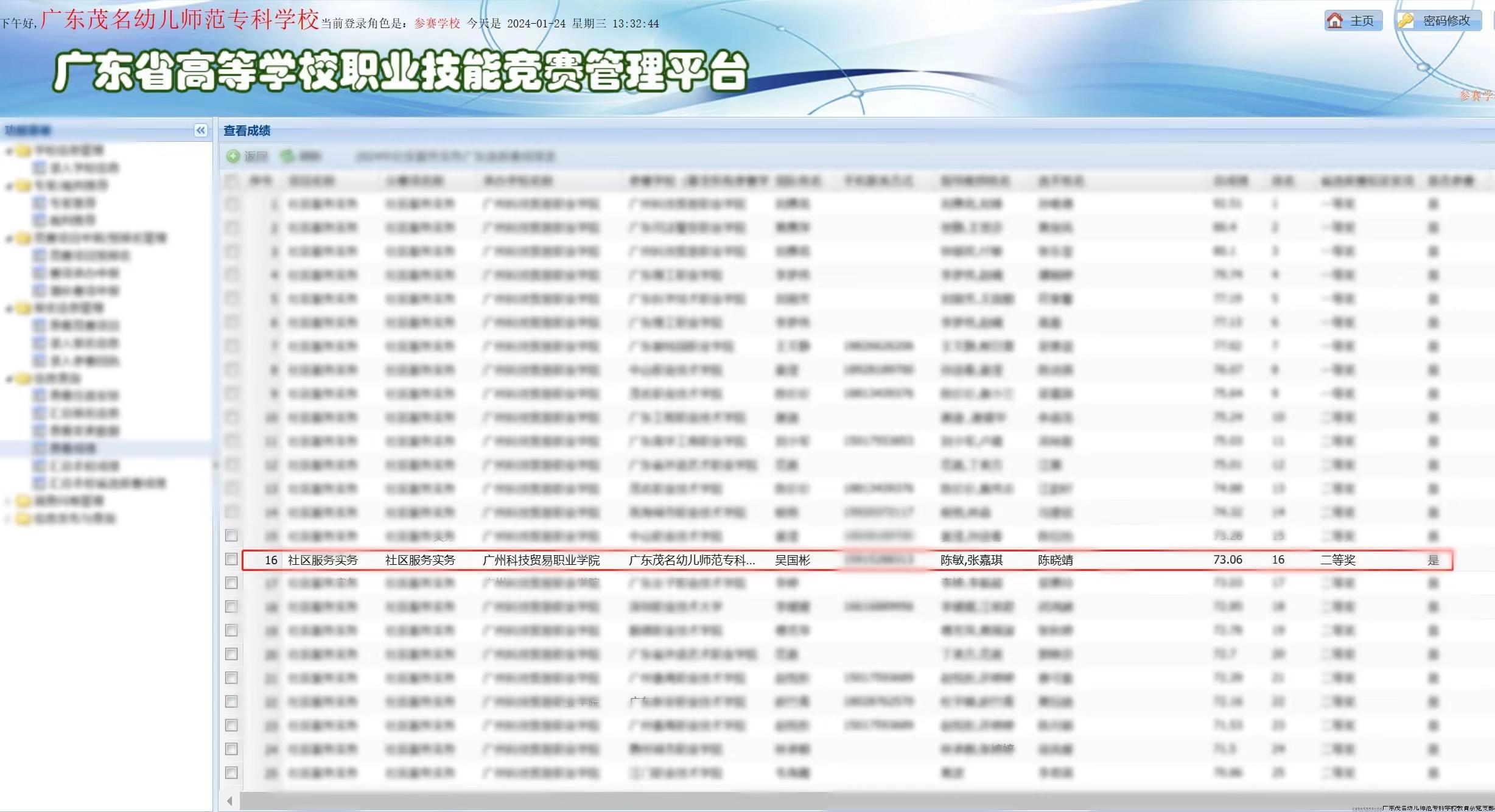Click the left arrow on the horizontal scrollbar
1495x812 pixels.
(x=229, y=801)
